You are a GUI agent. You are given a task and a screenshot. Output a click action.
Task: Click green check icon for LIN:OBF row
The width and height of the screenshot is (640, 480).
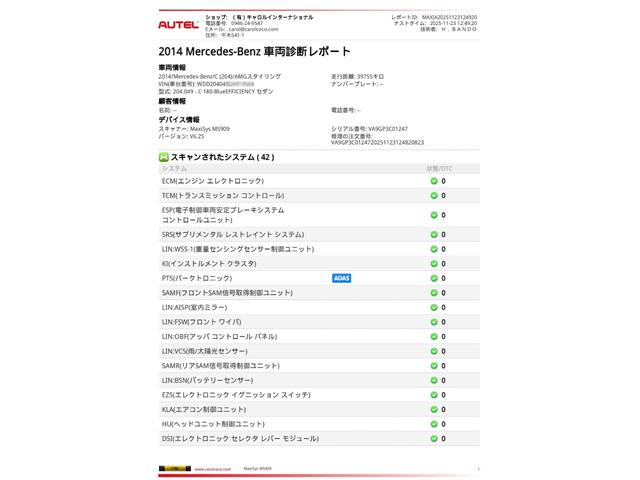pyautogui.click(x=434, y=337)
